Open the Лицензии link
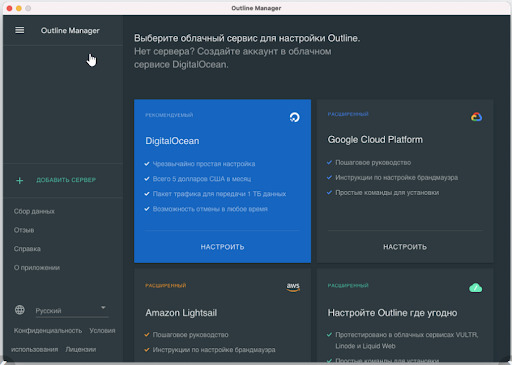The width and height of the screenshot is (512, 365). click(x=81, y=349)
